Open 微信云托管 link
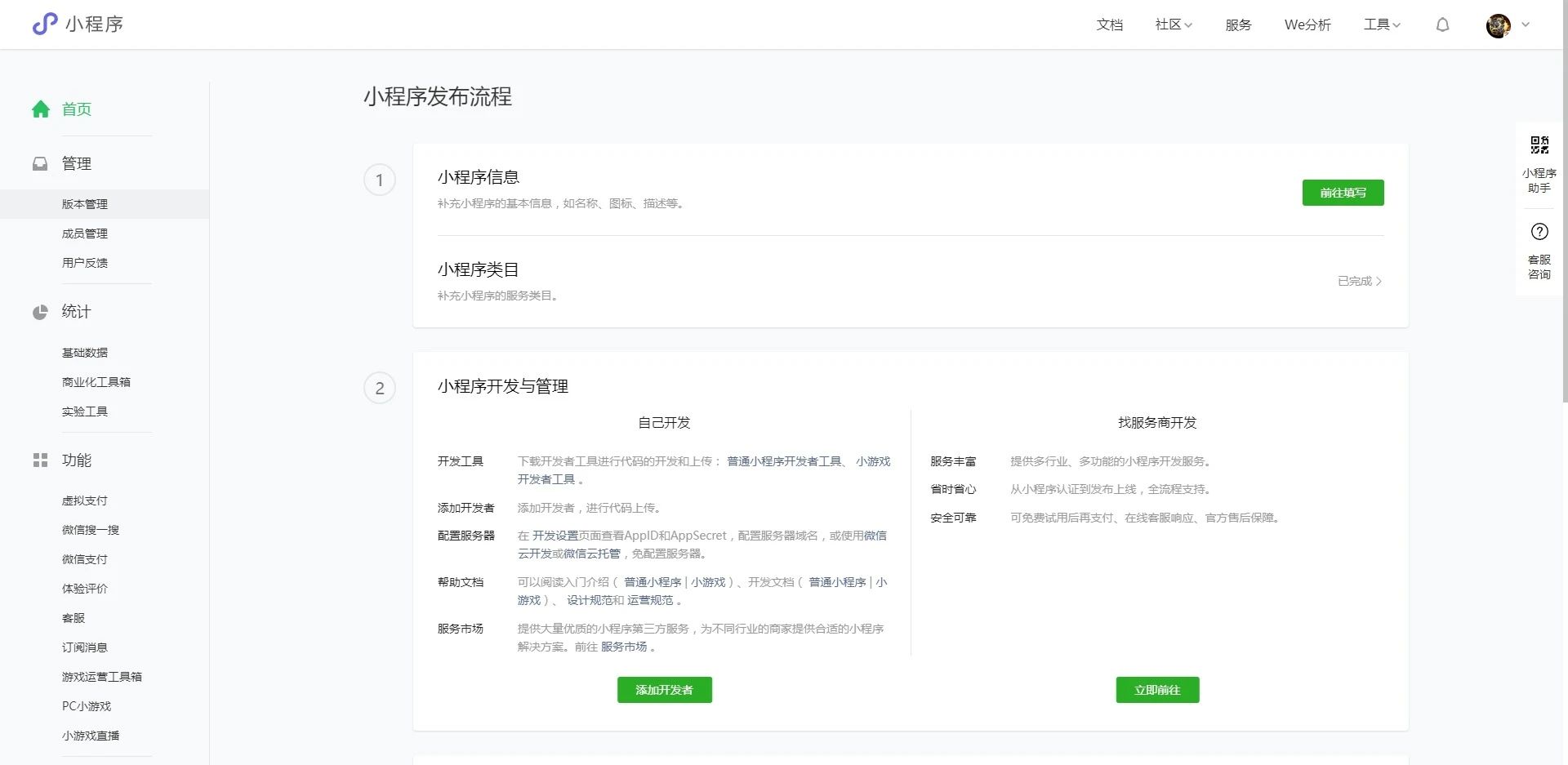The width and height of the screenshot is (1568, 765). [x=591, y=554]
